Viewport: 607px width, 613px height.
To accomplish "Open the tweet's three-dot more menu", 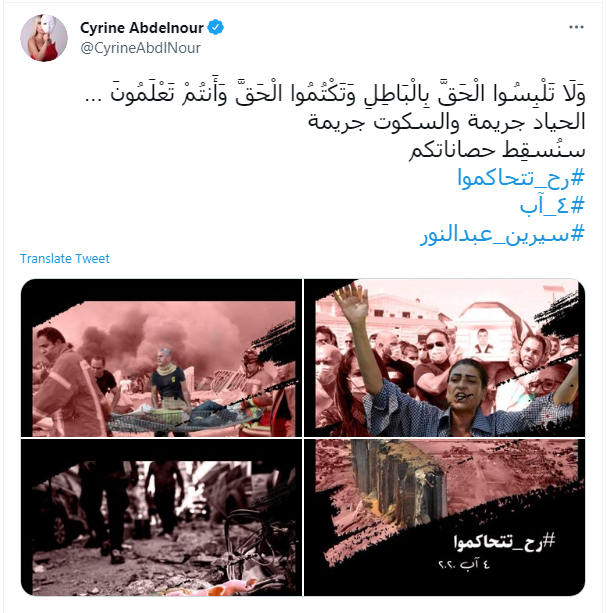I will [x=576, y=27].
